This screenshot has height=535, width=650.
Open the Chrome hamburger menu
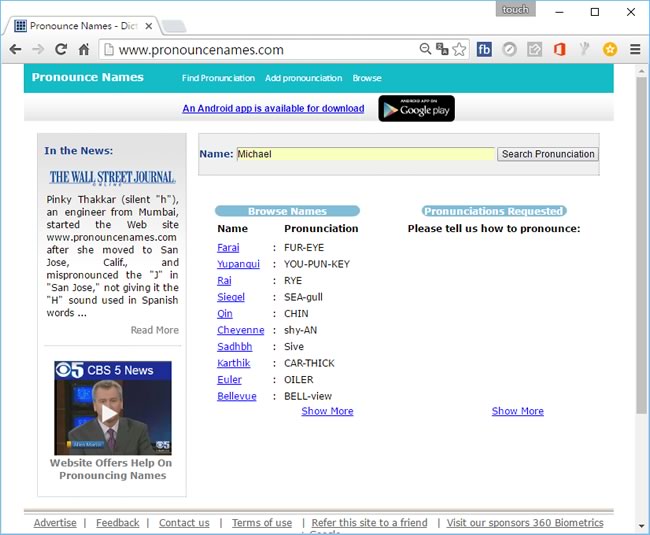pyautogui.click(x=635, y=49)
